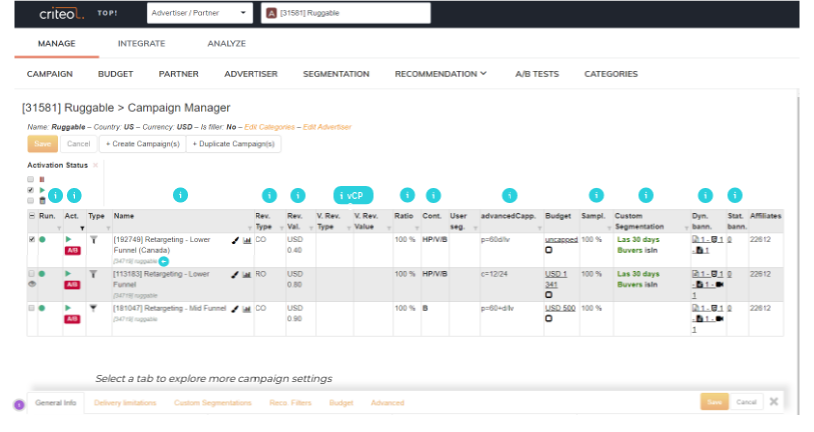Open the advancedCapp. column filter arrow
Image resolution: width=814 pixels, height=432 pixels.
(539, 228)
